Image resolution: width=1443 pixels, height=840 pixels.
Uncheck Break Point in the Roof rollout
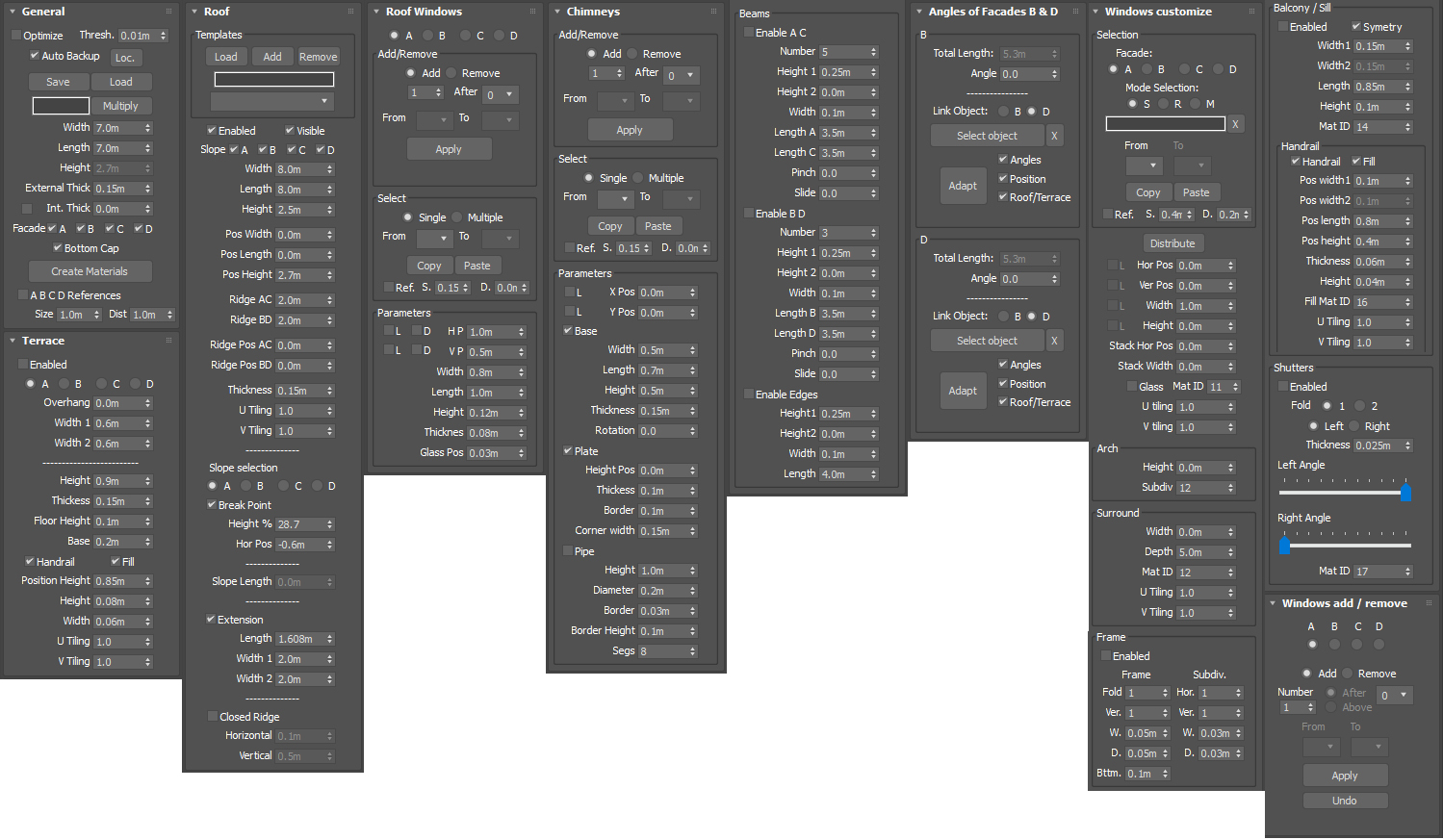pyautogui.click(x=212, y=505)
